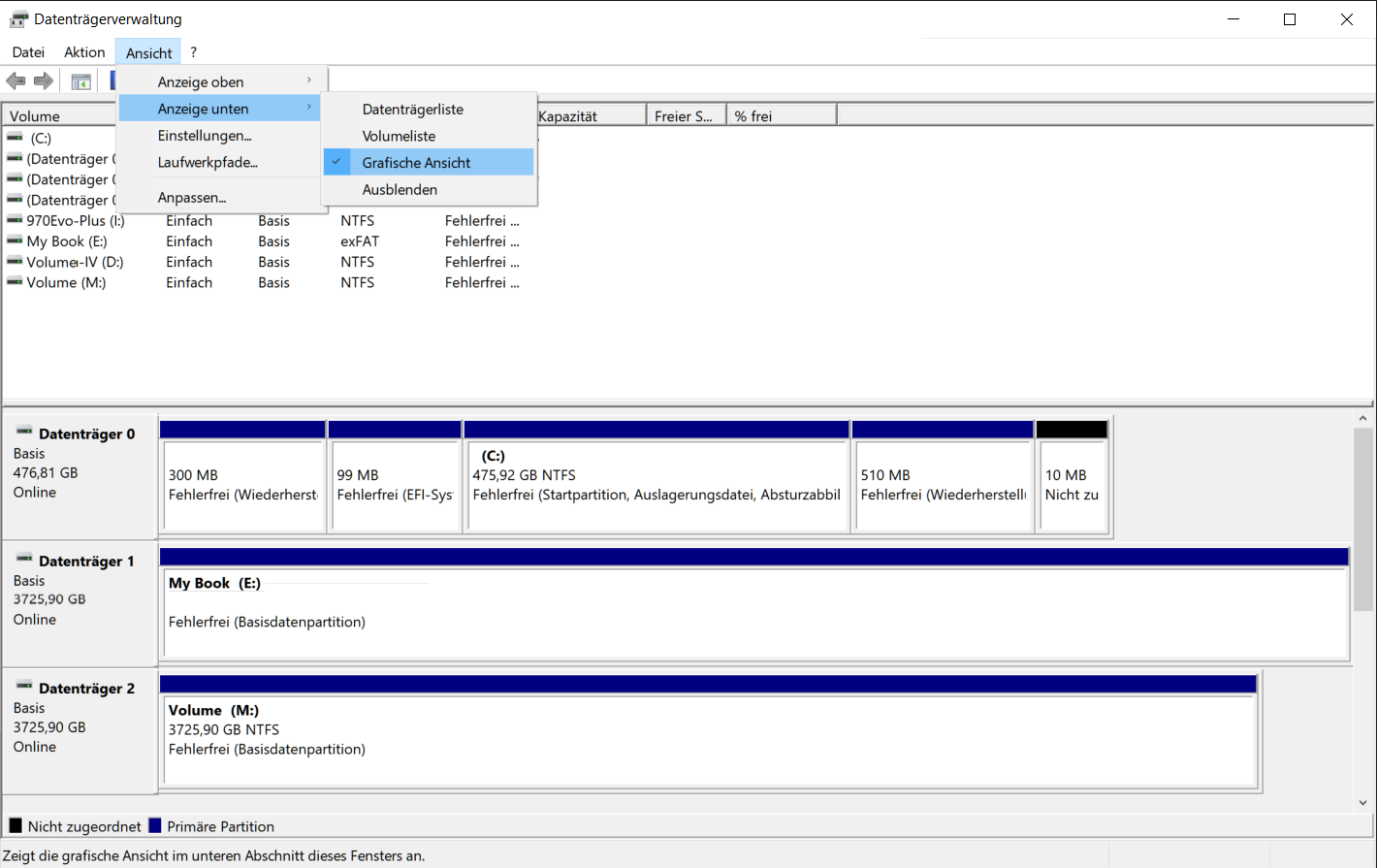Click the drive icon of Volume (M:) list row
1377x868 pixels.
(x=15, y=282)
